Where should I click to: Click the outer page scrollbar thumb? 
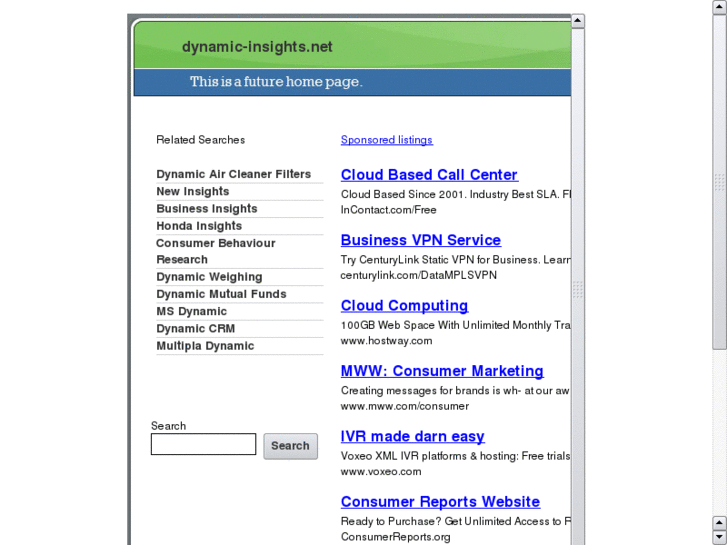[720, 182]
